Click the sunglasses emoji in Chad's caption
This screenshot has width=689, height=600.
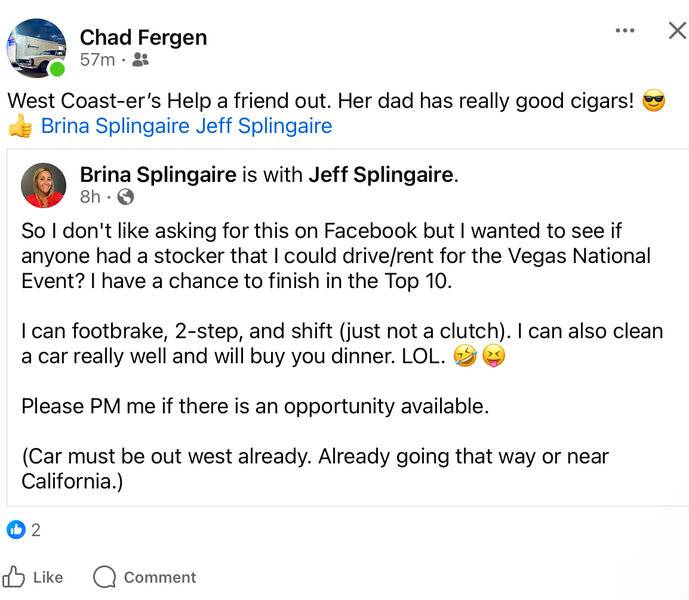point(654,101)
